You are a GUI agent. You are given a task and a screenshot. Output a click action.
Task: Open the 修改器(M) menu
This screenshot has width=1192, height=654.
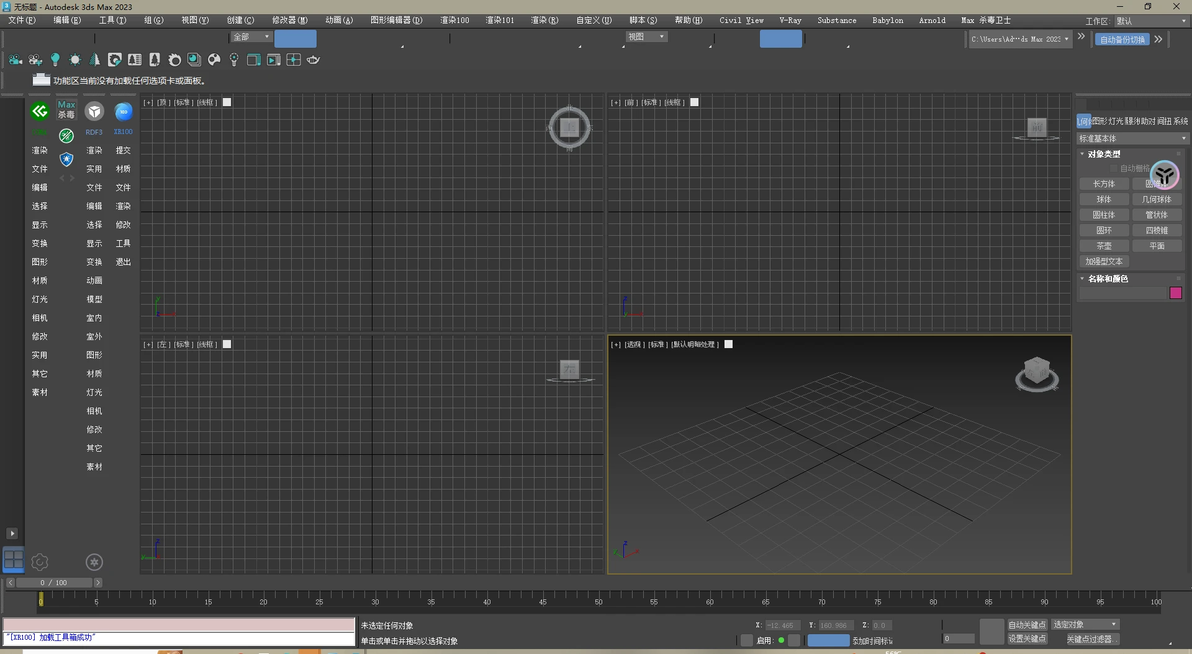290,21
